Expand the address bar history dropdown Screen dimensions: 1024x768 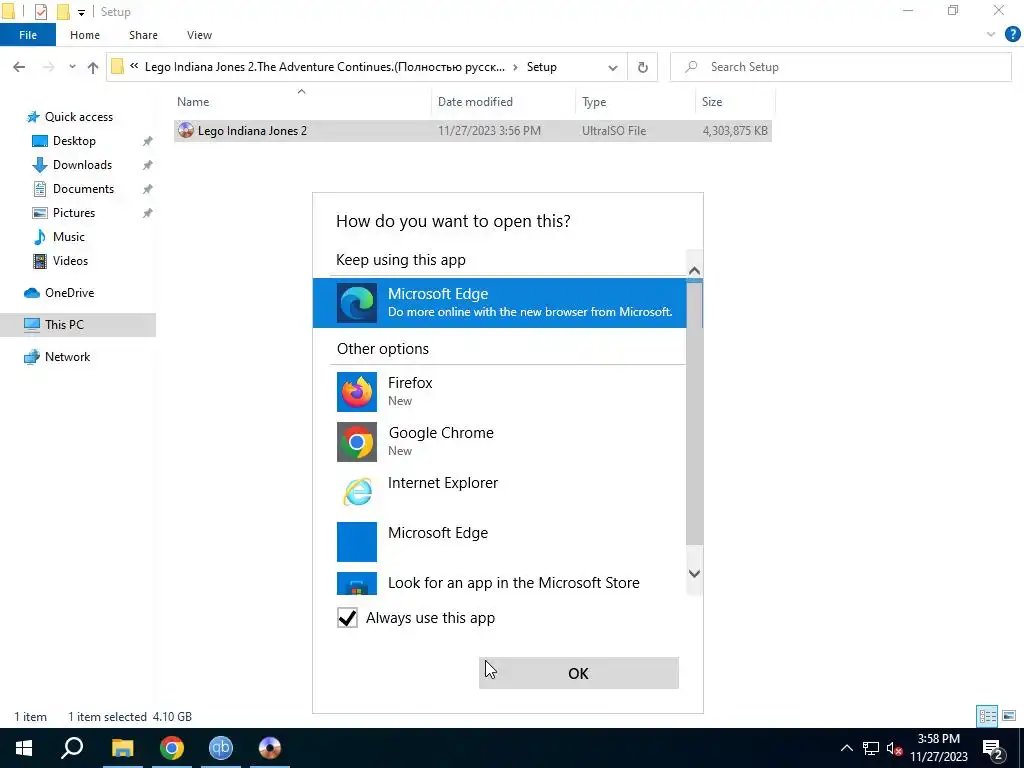pyautogui.click(x=613, y=67)
